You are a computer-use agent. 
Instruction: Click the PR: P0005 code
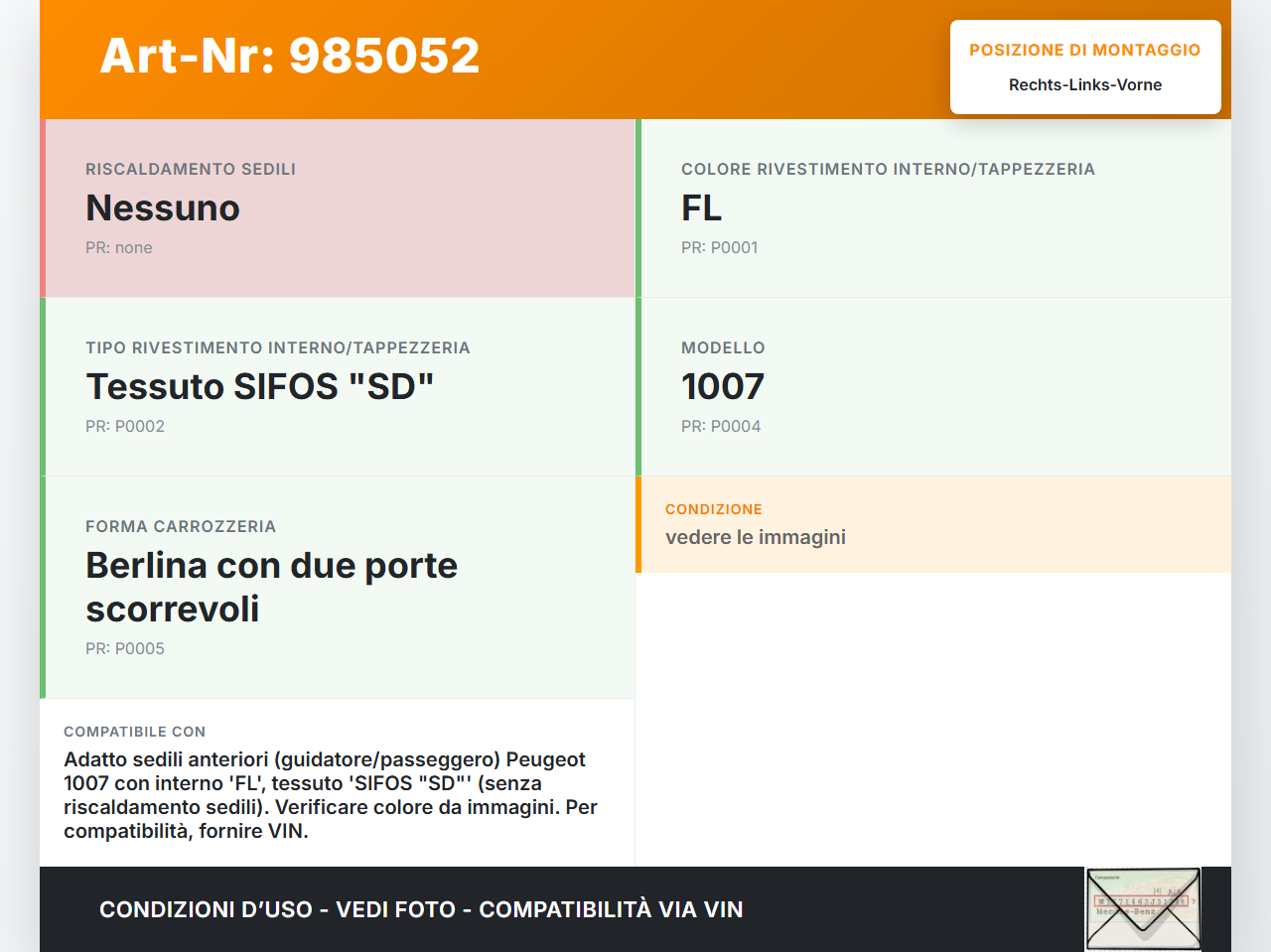coord(125,649)
